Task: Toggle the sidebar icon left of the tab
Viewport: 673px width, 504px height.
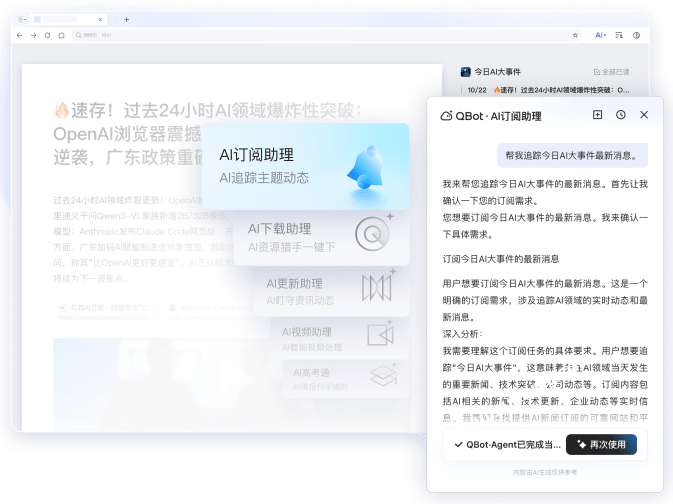Action: click(x=23, y=19)
